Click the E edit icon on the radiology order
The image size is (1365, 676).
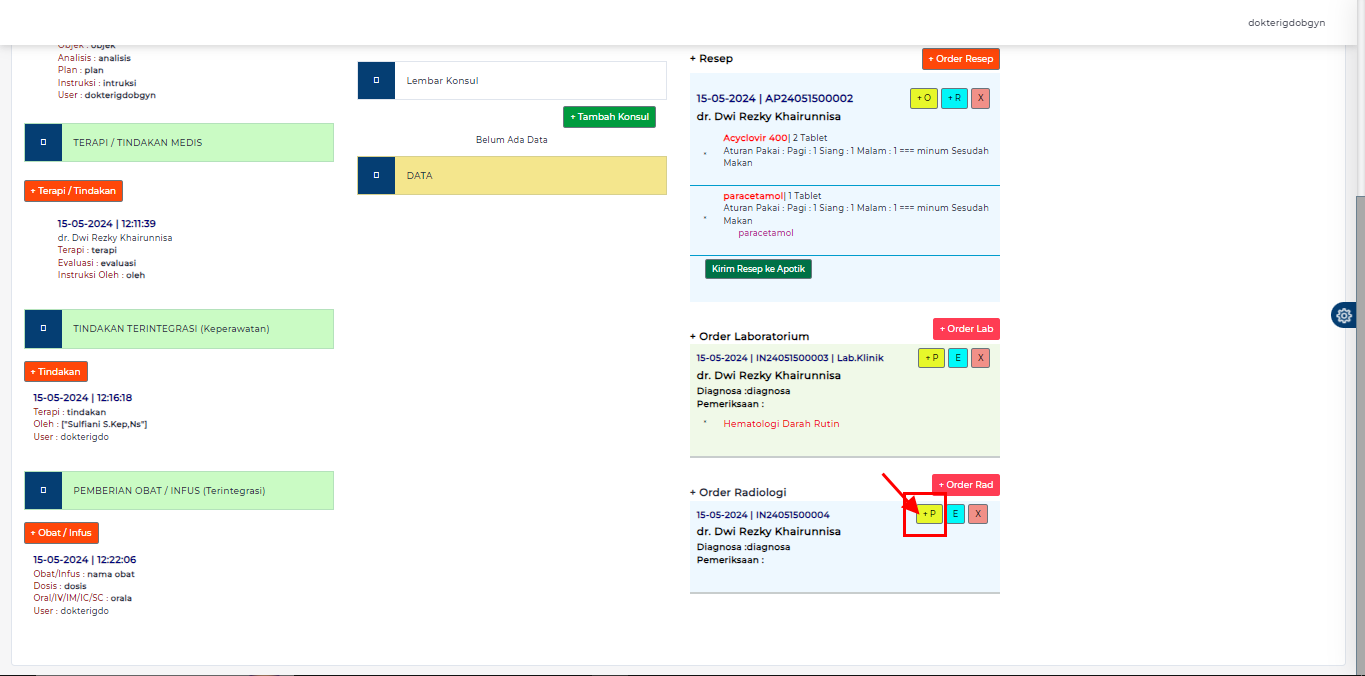(955, 513)
